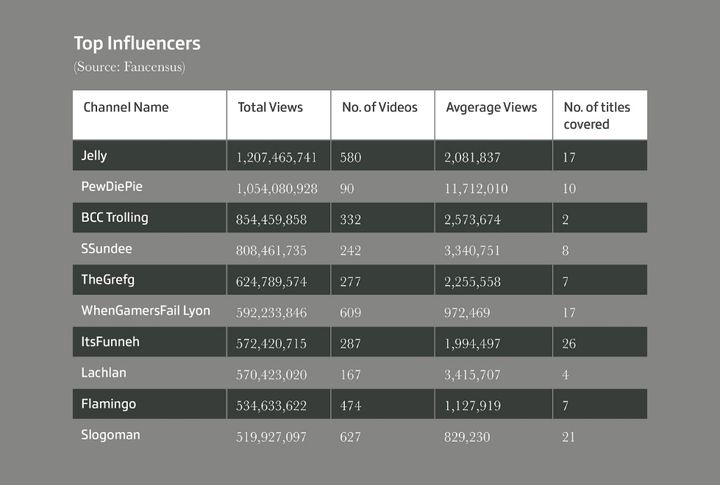
Task: Select the Flamingo channel cell
Action: tap(110, 404)
